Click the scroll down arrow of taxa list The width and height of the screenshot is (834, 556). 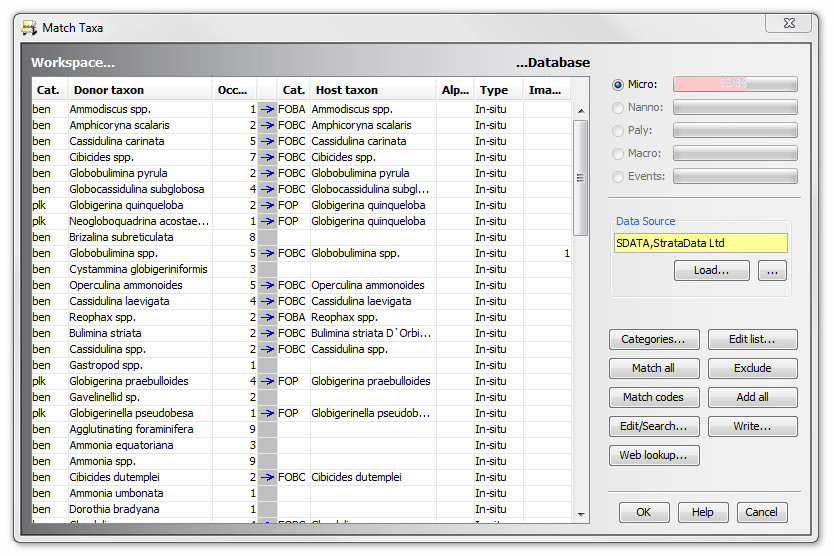pos(581,514)
